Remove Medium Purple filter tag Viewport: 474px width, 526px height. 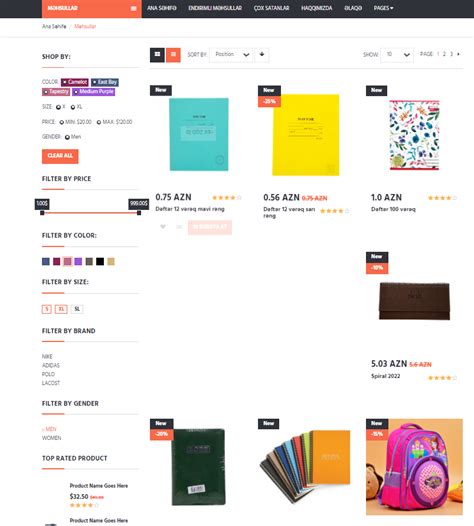click(x=76, y=92)
